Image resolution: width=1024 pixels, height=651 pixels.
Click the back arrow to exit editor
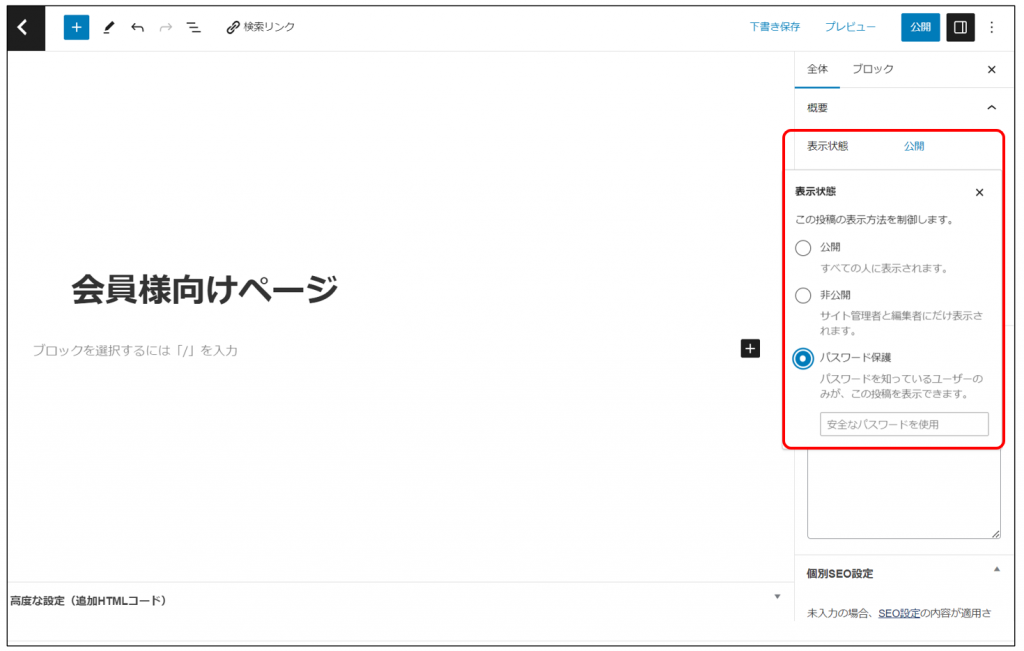pos(25,28)
